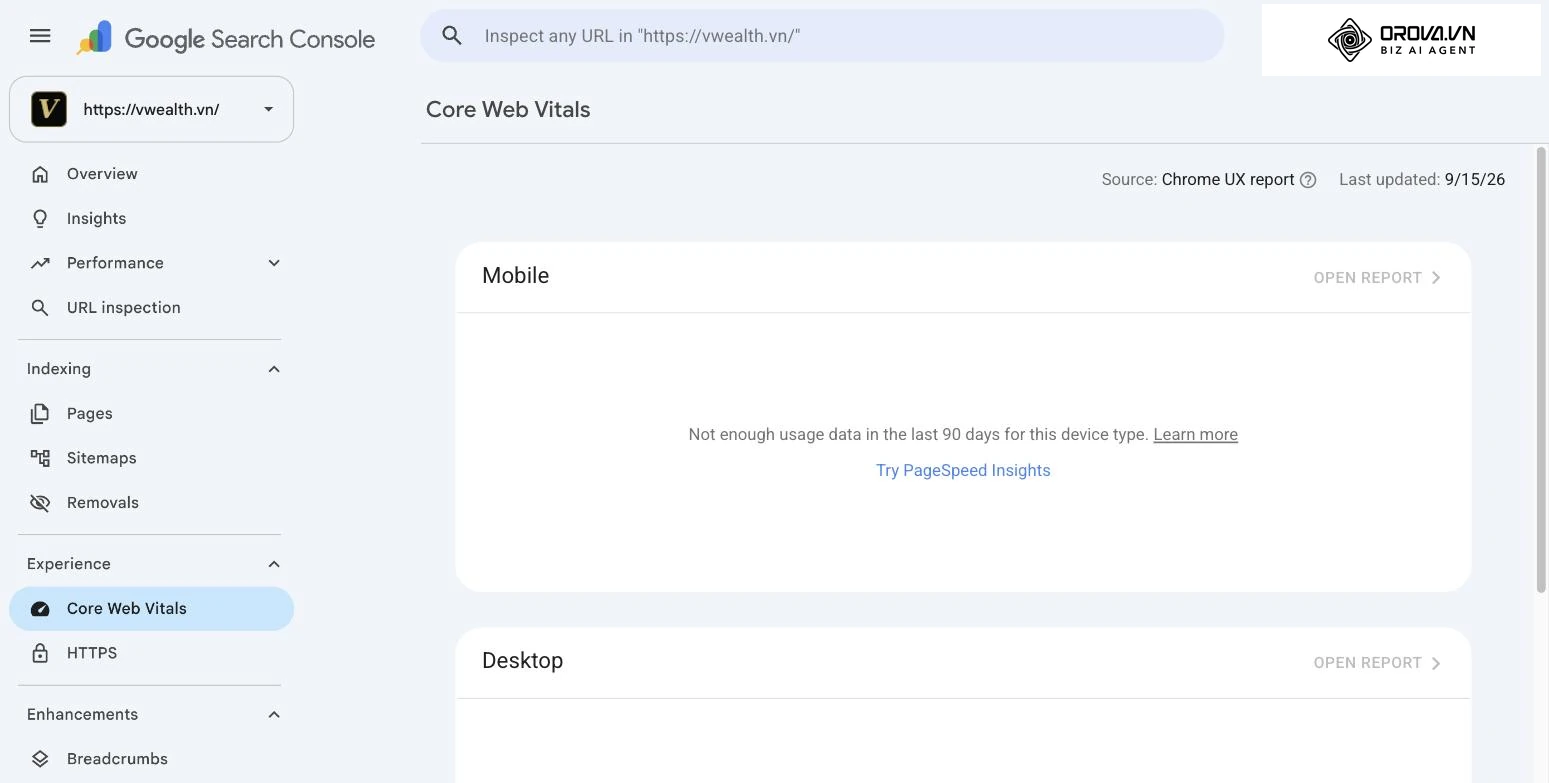Image resolution: width=1549 pixels, height=783 pixels.
Task: Click the page vertical scrollbar
Action: coord(1541,370)
